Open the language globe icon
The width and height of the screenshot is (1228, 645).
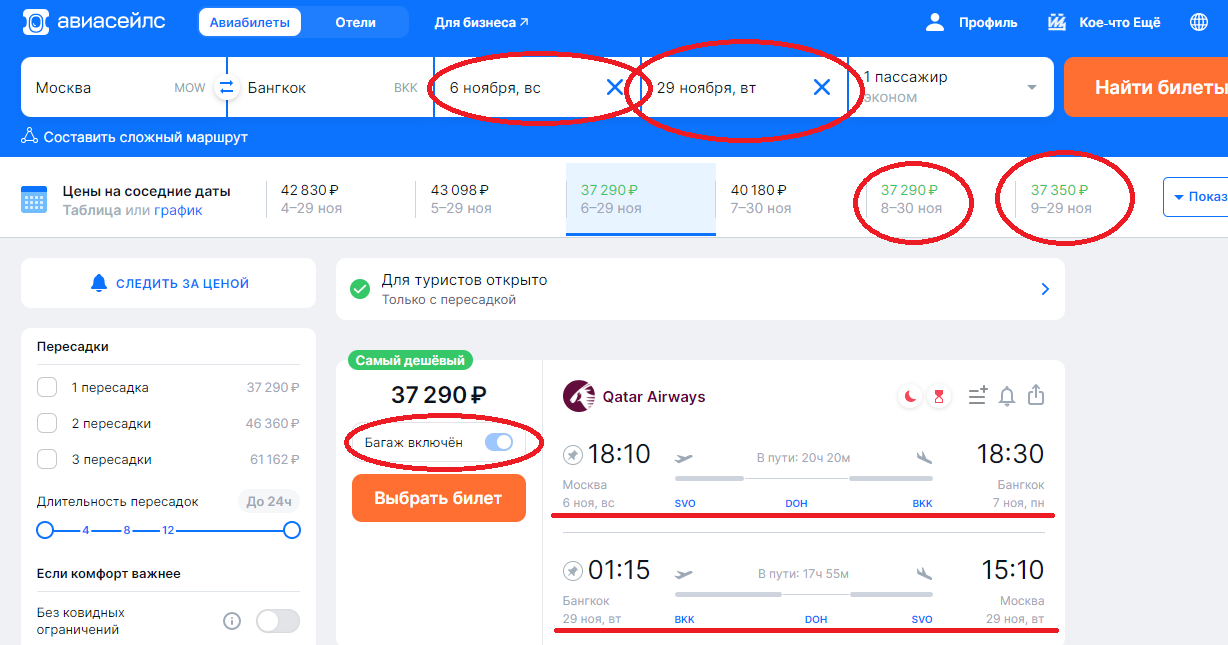click(x=1199, y=22)
